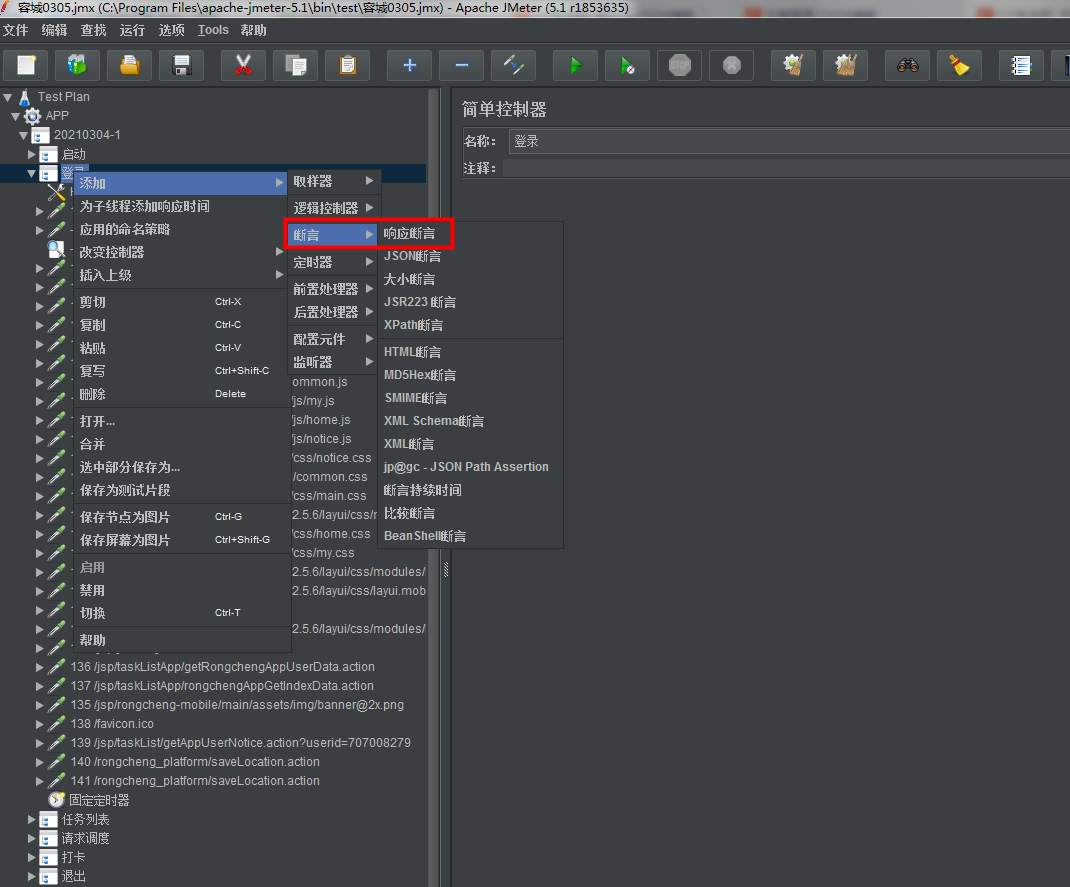Select 140 /rongcheng_platform/saveLocation.action sampler
The image size is (1070, 887).
[195, 761]
